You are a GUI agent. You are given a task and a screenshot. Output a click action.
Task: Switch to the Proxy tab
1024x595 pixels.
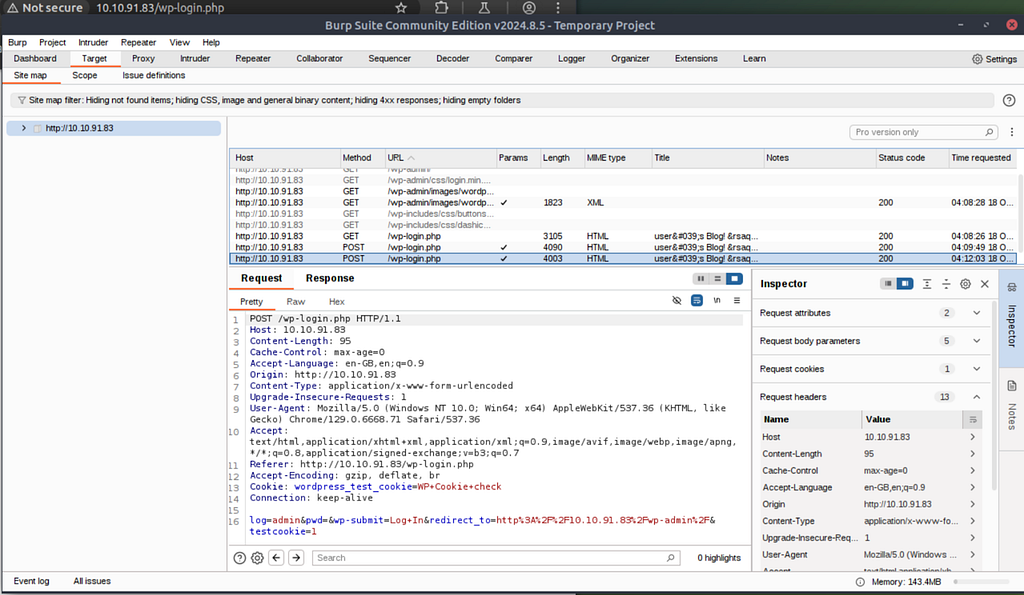[143, 59]
